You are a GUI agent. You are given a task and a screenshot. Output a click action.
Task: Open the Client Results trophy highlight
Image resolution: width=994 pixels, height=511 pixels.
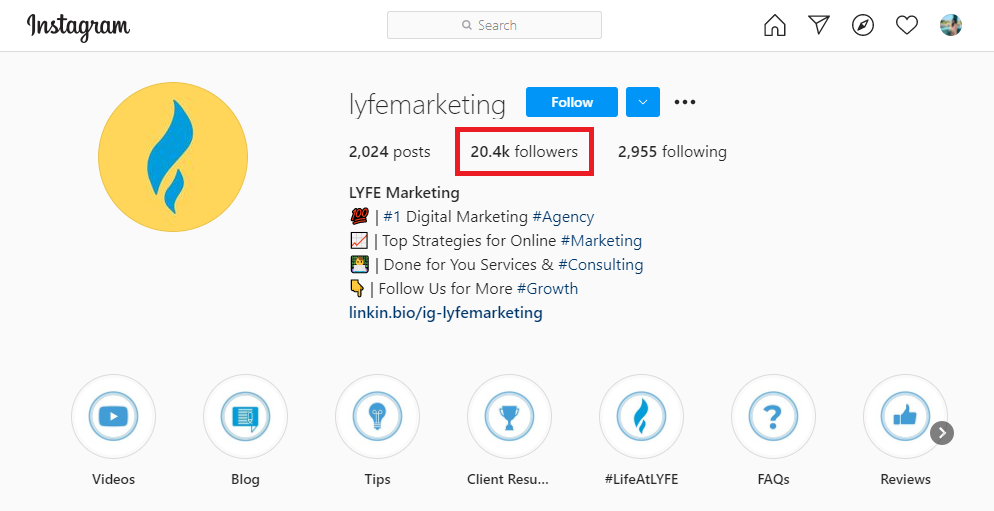click(509, 416)
